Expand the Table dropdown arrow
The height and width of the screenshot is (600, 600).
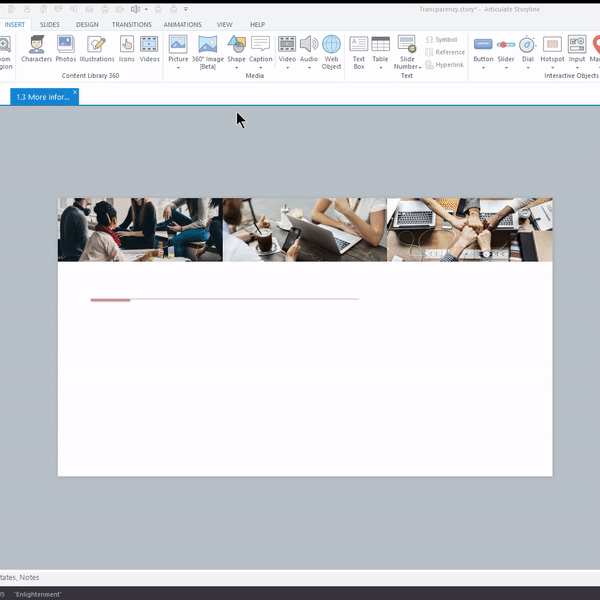tap(380, 68)
